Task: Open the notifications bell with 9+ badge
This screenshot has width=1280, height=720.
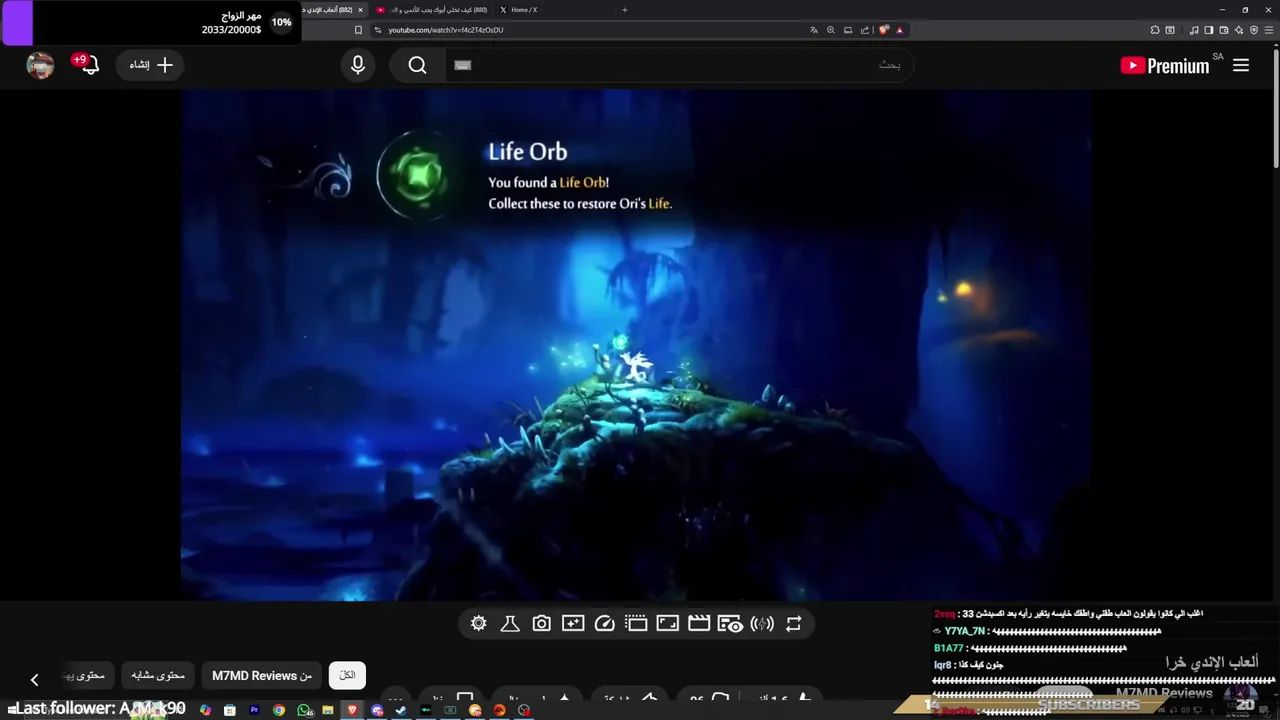Action: pyautogui.click(x=88, y=65)
